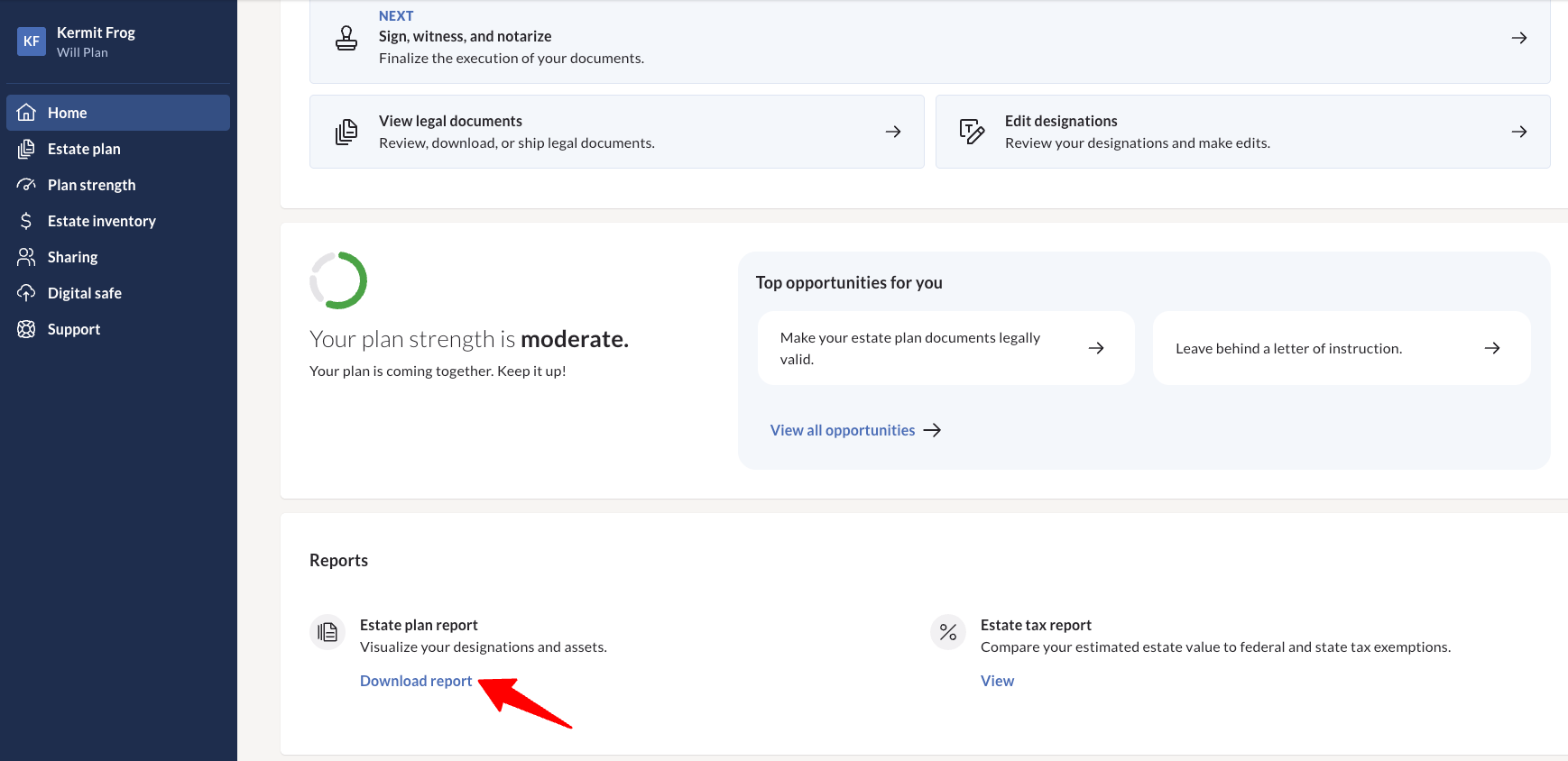
Task: Click the KF user avatar badge
Action: [x=32, y=41]
